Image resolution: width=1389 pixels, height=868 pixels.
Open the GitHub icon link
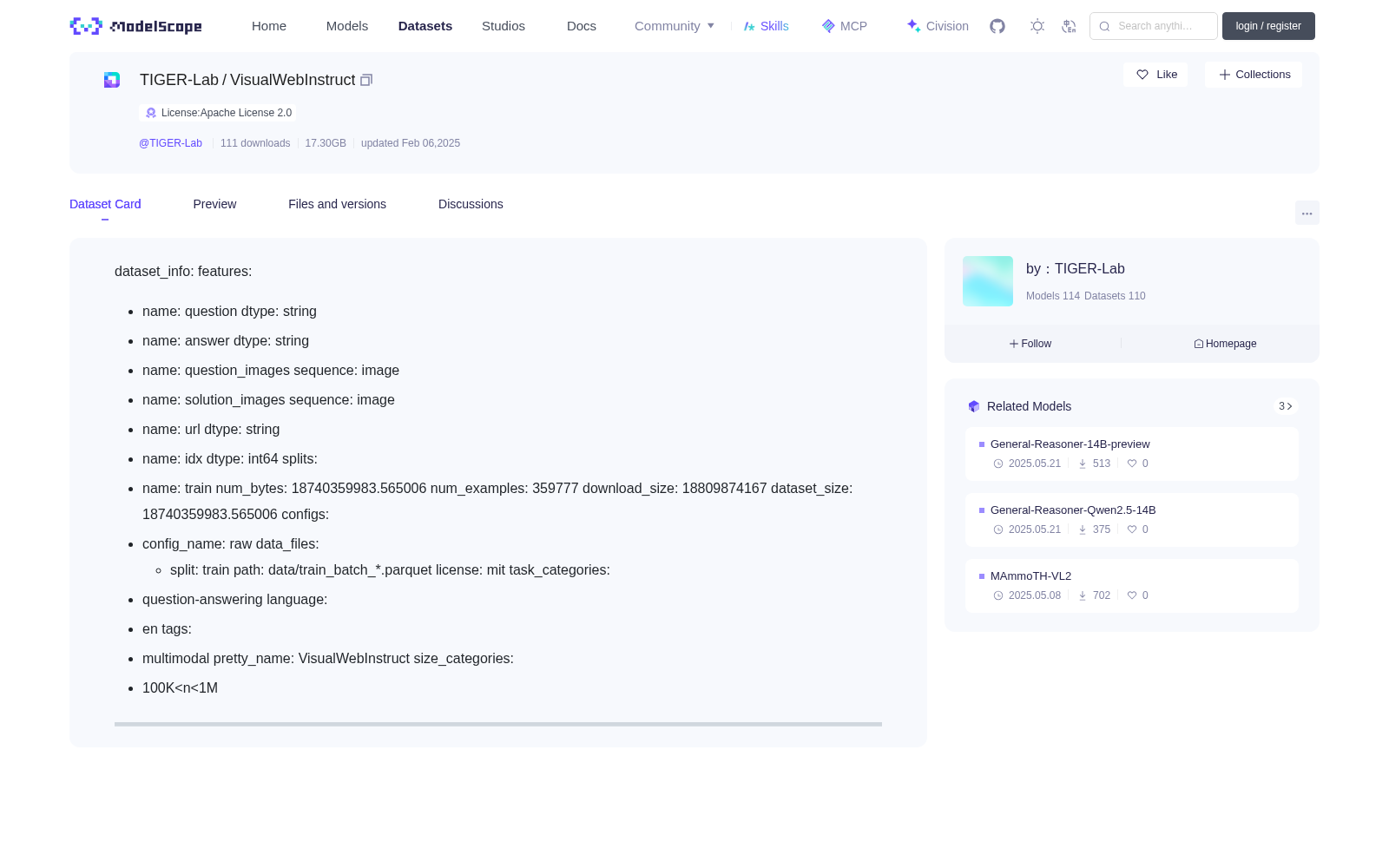point(997,26)
